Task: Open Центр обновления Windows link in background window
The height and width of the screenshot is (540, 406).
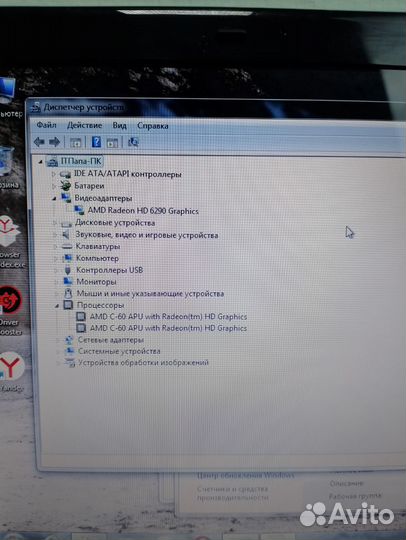Action: point(246,476)
